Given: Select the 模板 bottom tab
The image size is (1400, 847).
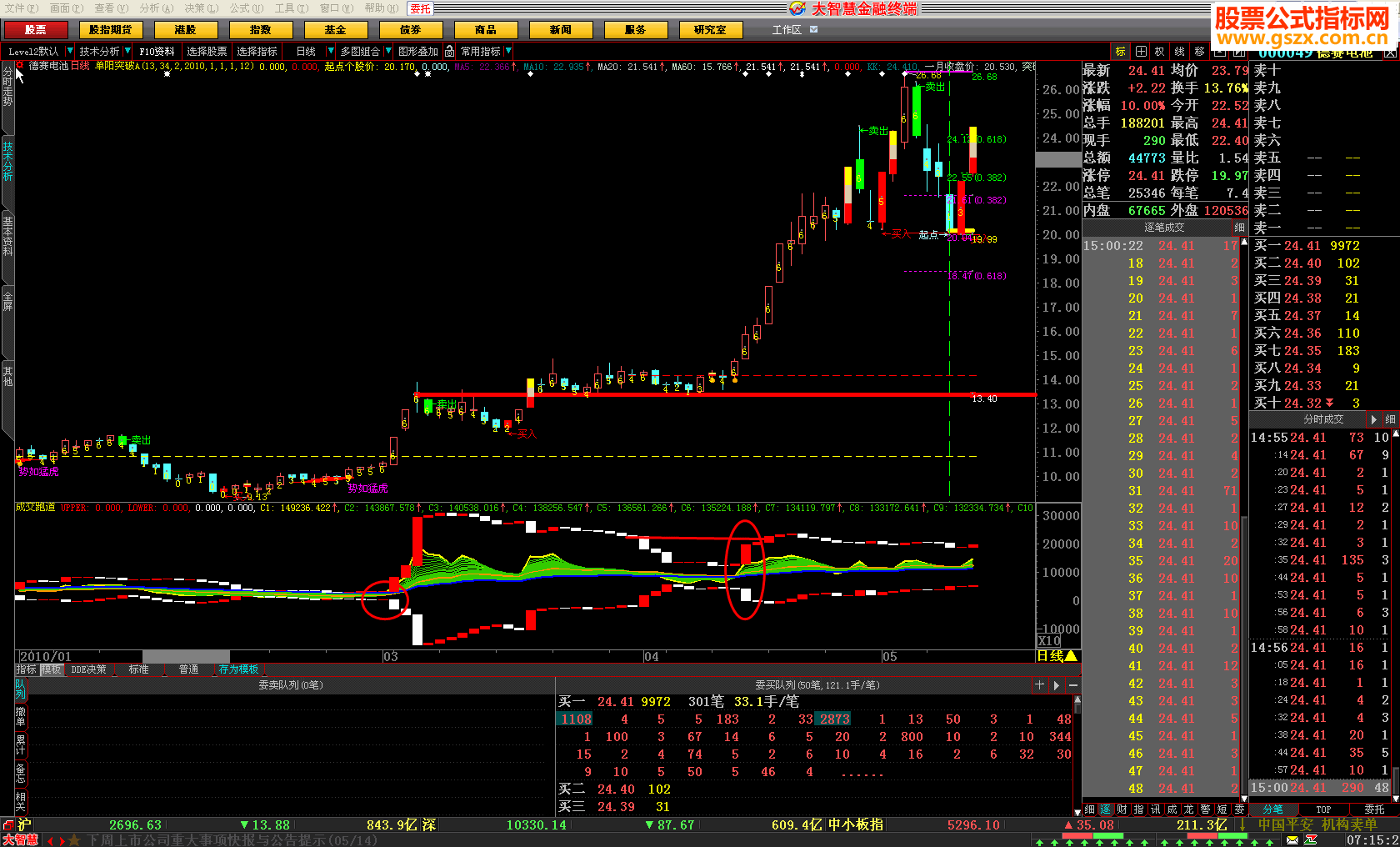Looking at the screenshot, I should (52, 669).
